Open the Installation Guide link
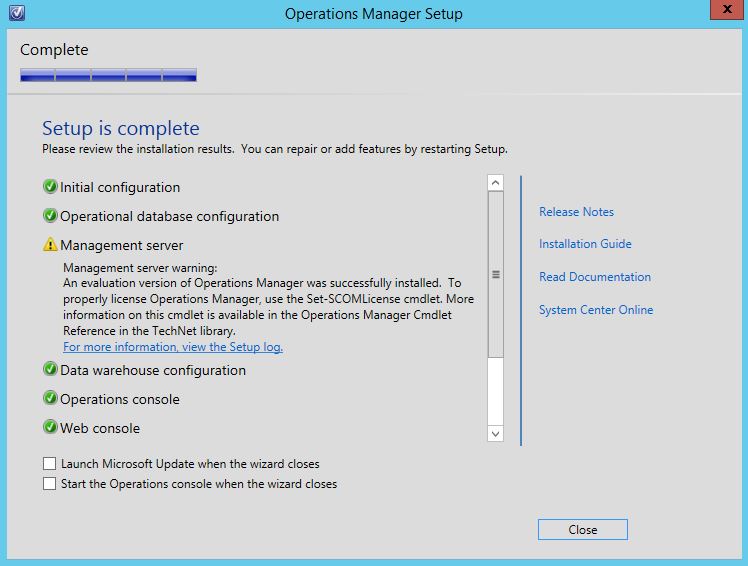 point(585,244)
